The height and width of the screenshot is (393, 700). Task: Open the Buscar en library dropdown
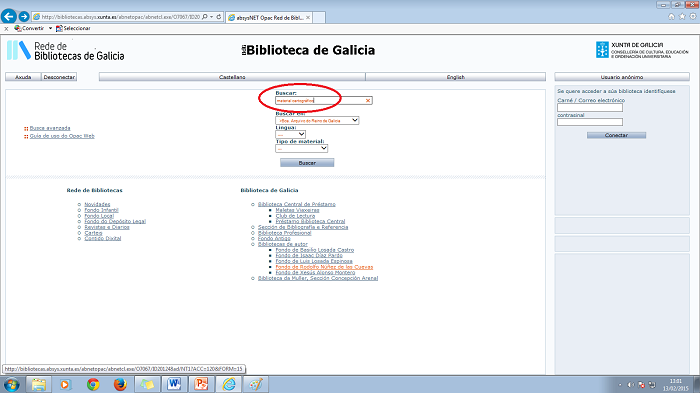(x=317, y=121)
